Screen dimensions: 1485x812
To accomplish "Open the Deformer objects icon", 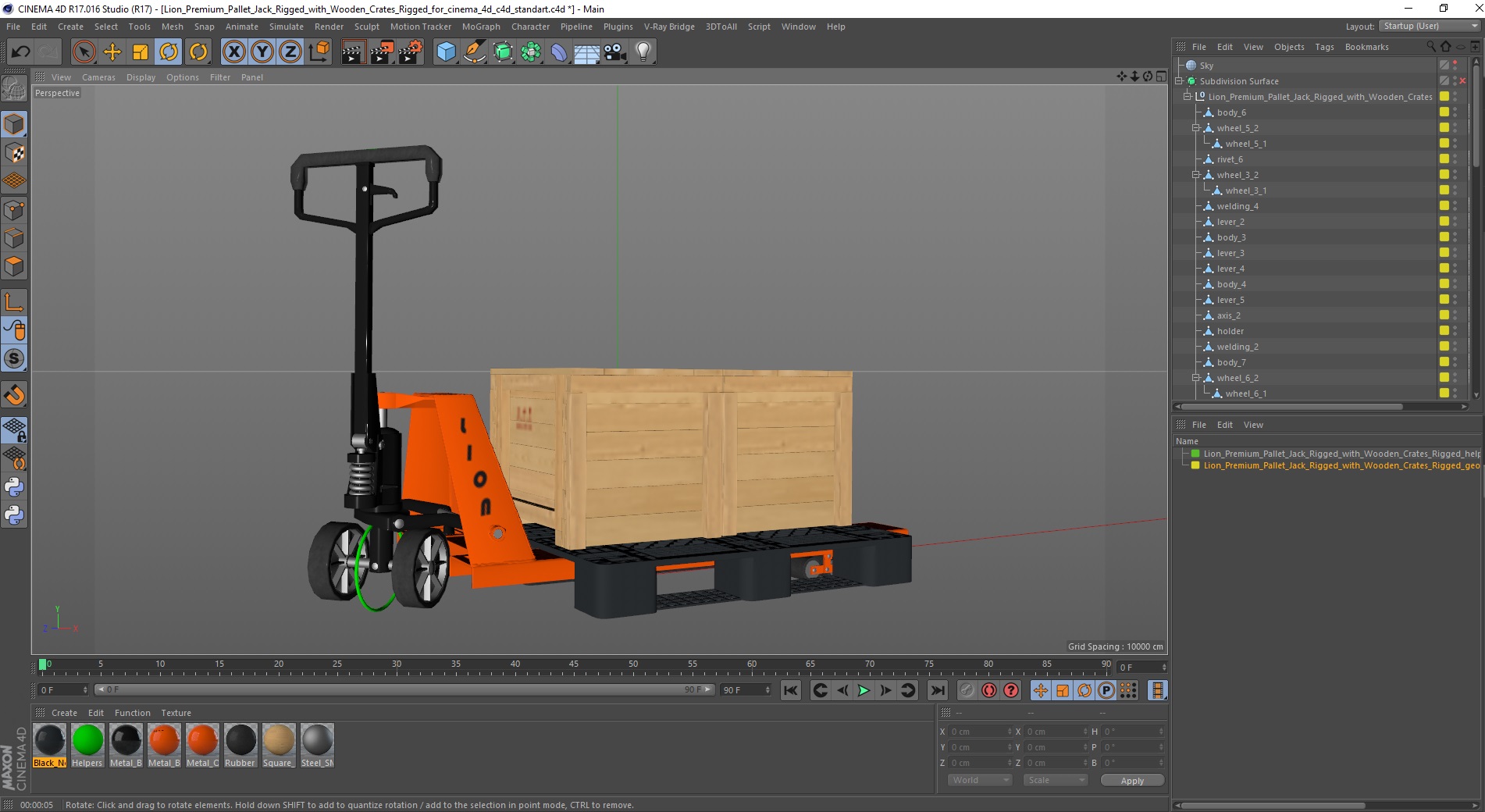I will (559, 52).
